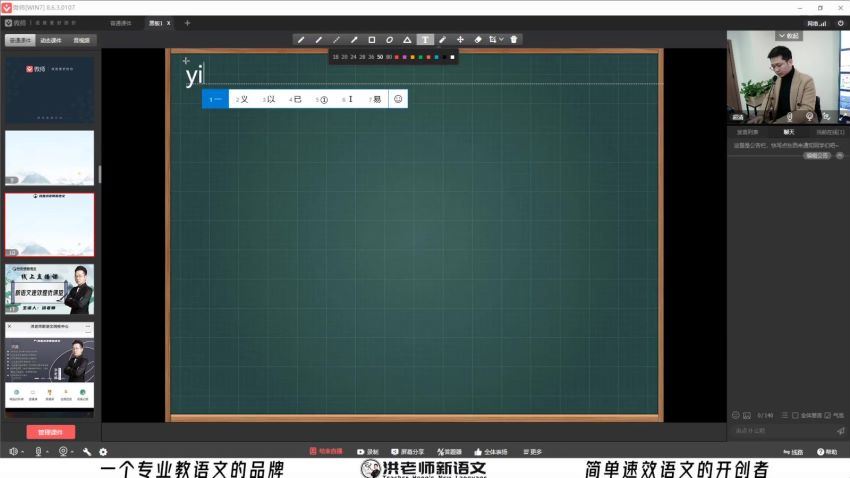This screenshot has height=478, width=850.
Task: Open the emoji picker in IME bar
Action: pyautogui.click(x=398, y=99)
